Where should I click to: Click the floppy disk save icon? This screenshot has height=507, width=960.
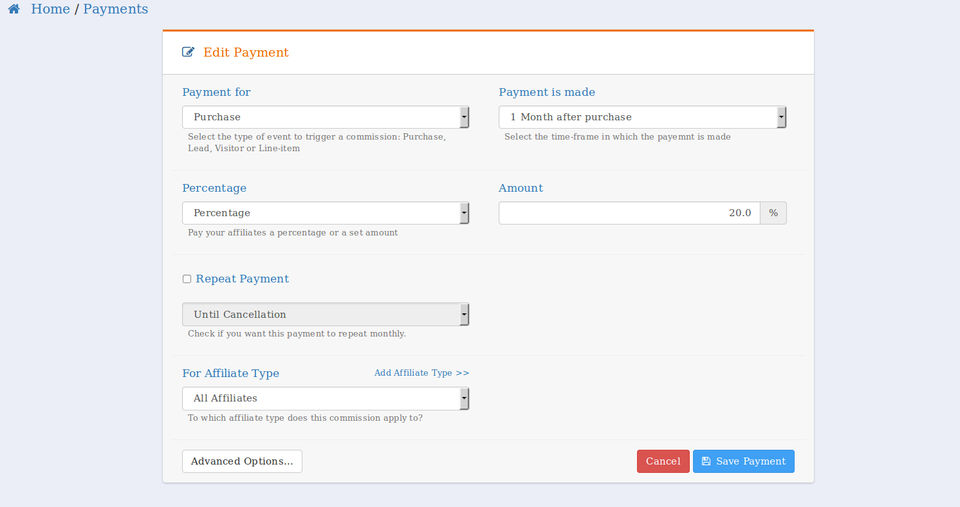coord(706,461)
